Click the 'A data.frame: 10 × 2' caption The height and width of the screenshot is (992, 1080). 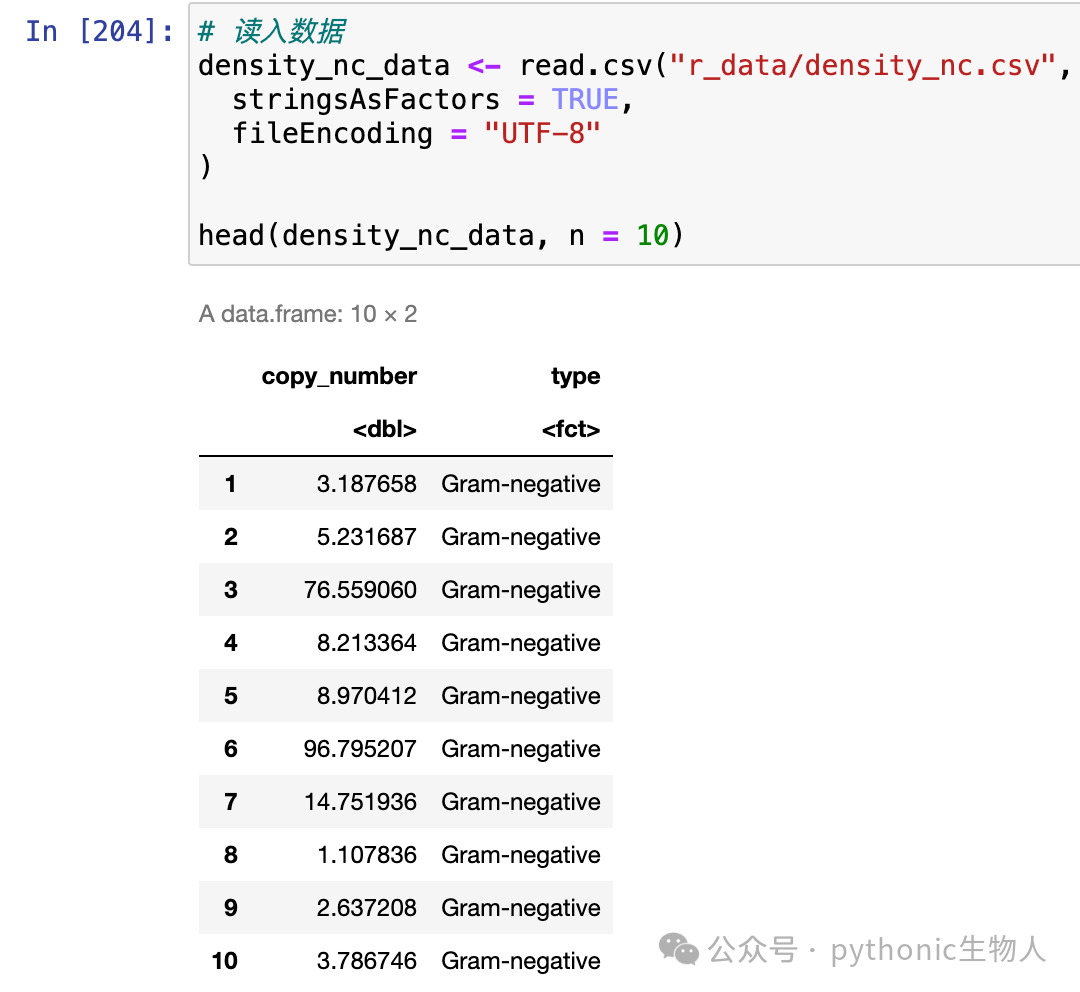coord(308,314)
